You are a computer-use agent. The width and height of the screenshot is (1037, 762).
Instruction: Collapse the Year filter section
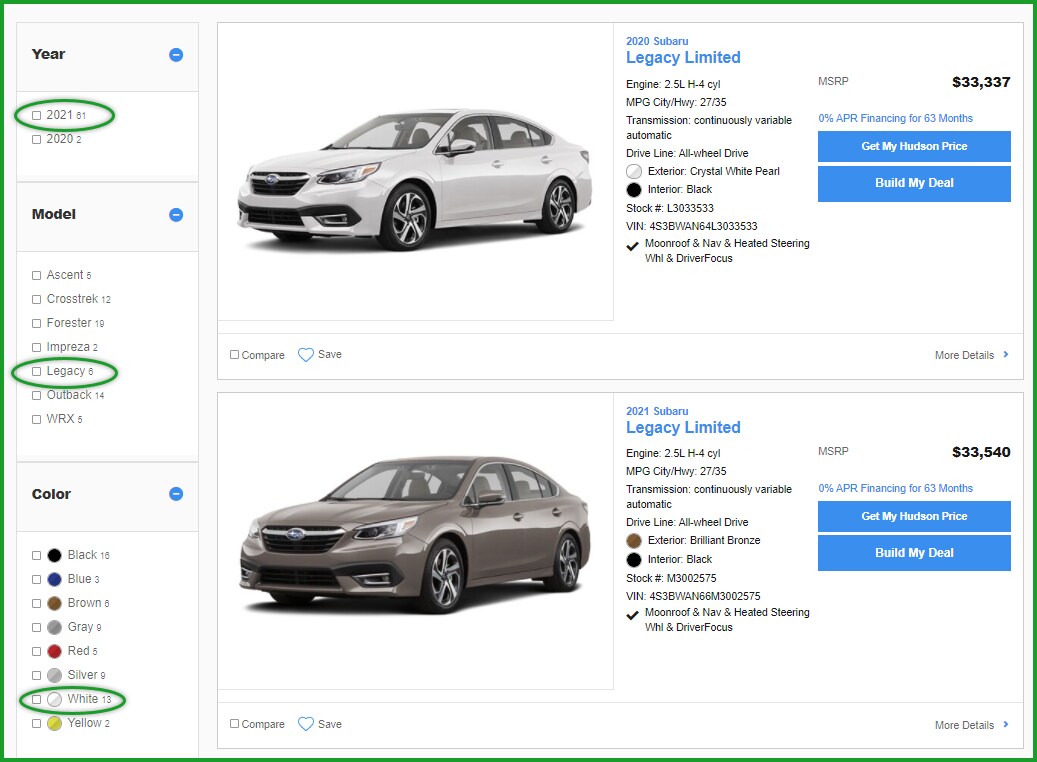[x=176, y=55]
